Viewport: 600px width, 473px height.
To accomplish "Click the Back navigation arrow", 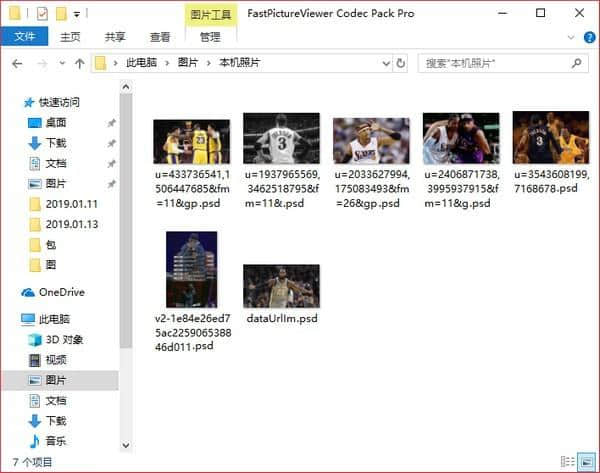I will [x=17, y=63].
